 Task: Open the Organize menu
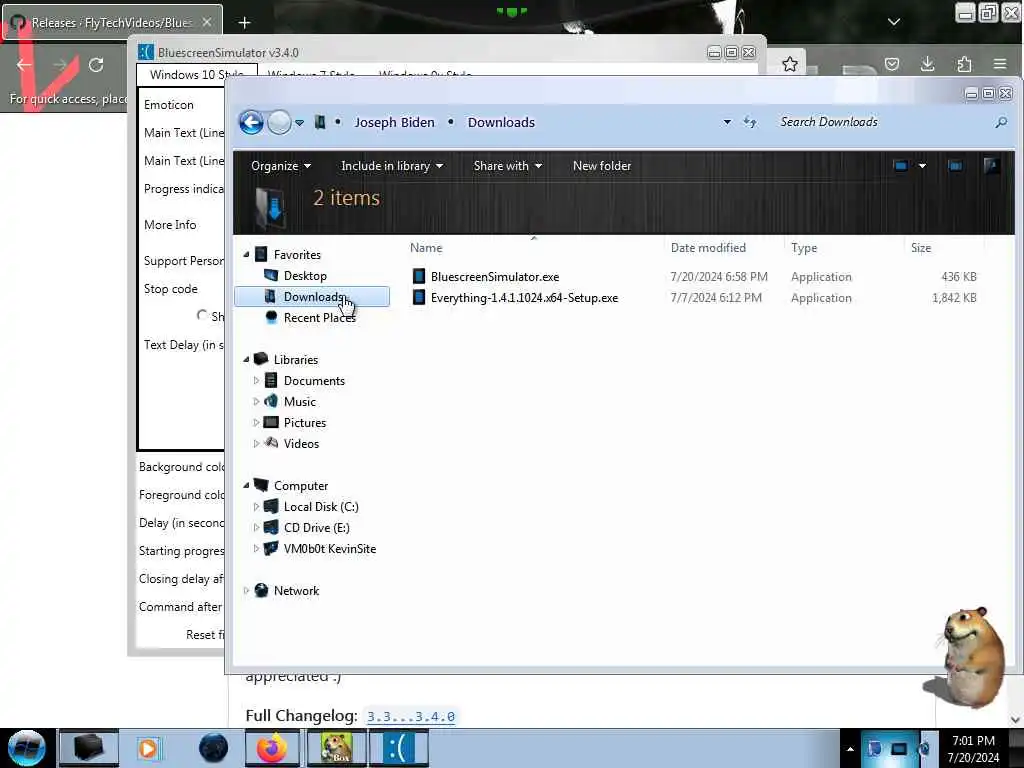[281, 166]
